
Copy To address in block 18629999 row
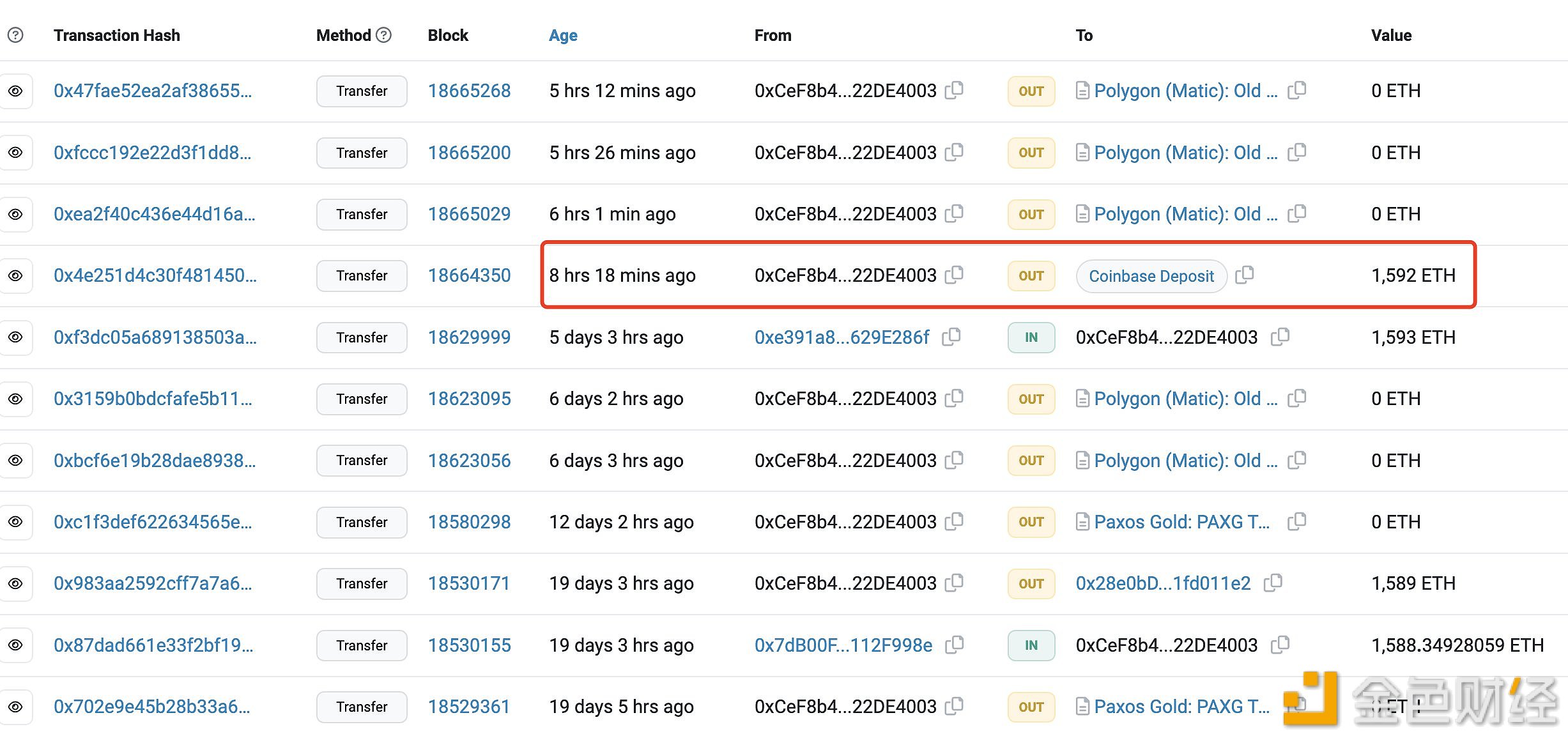1280,337
